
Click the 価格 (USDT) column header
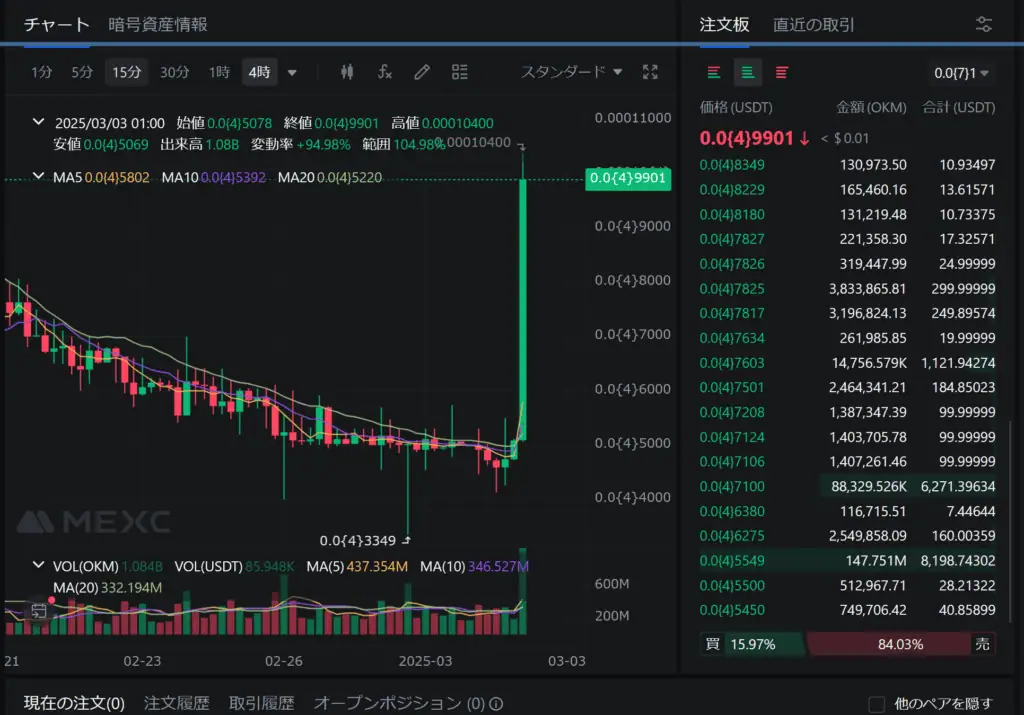[x=736, y=107]
